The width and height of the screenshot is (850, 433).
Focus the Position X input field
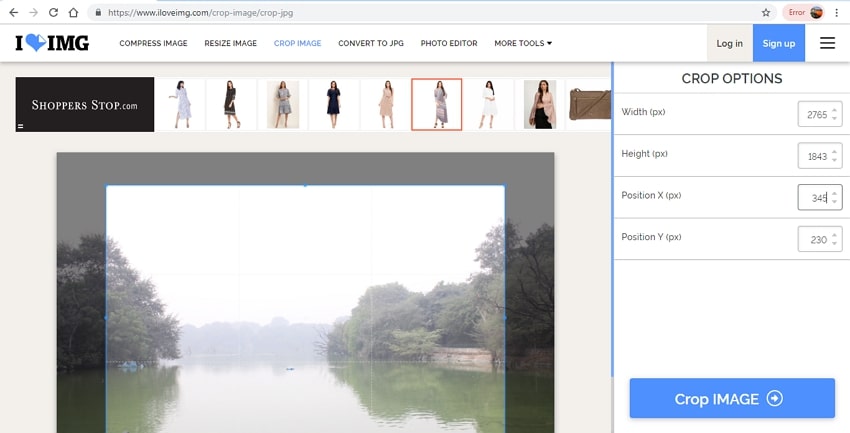point(814,197)
